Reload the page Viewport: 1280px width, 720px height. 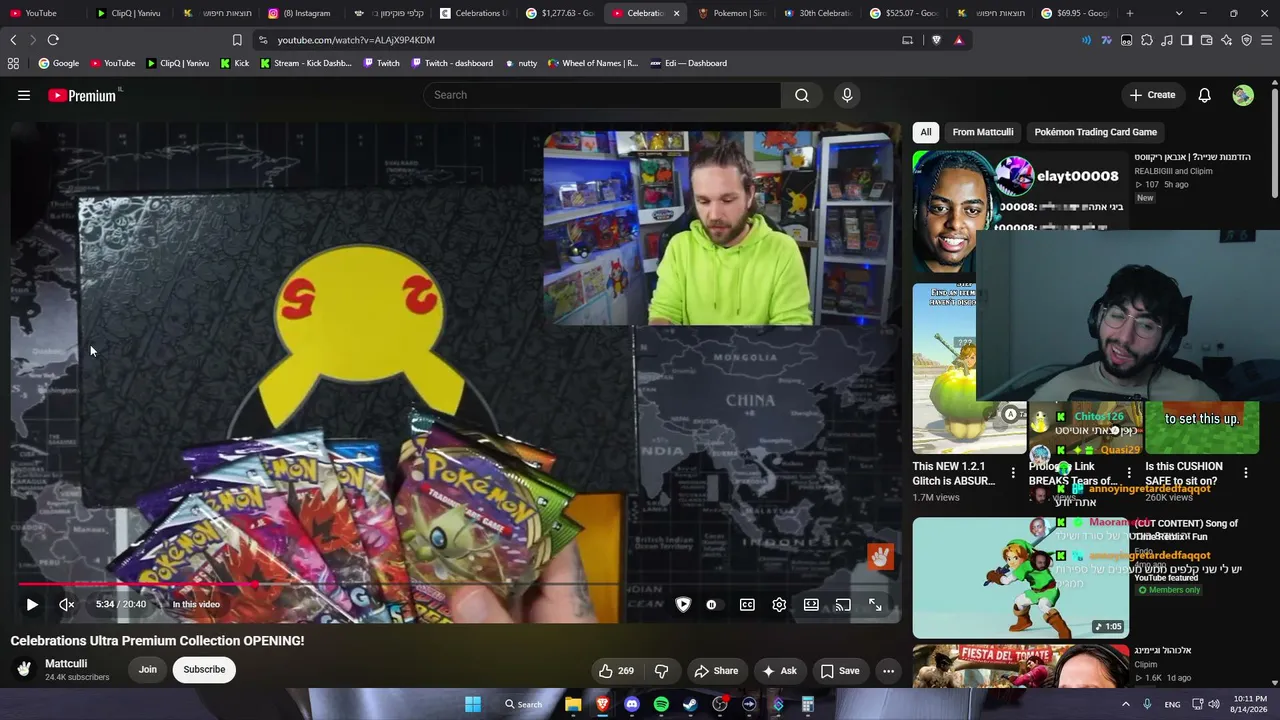(x=53, y=40)
